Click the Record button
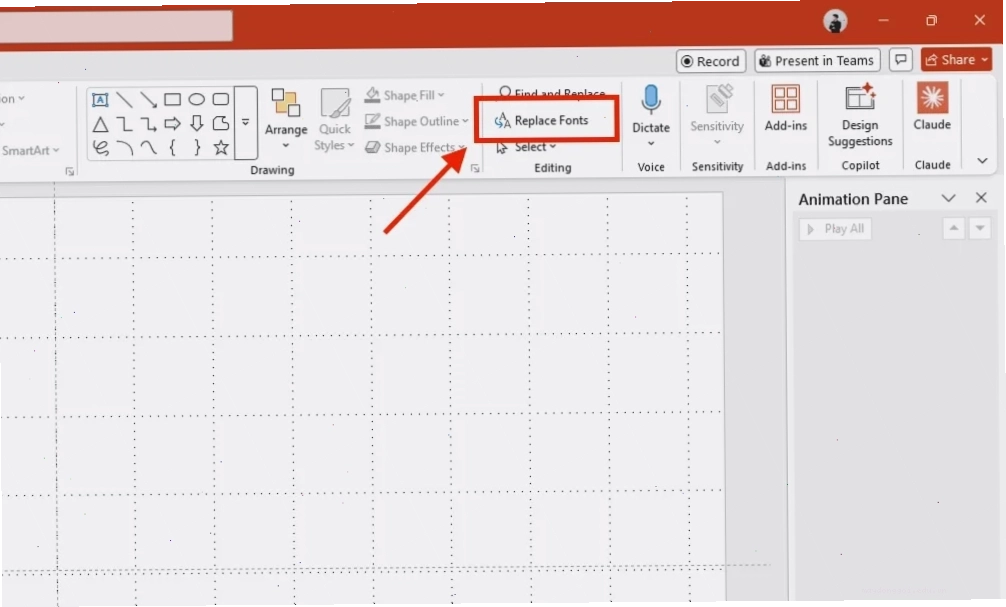 [x=711, y=61]
